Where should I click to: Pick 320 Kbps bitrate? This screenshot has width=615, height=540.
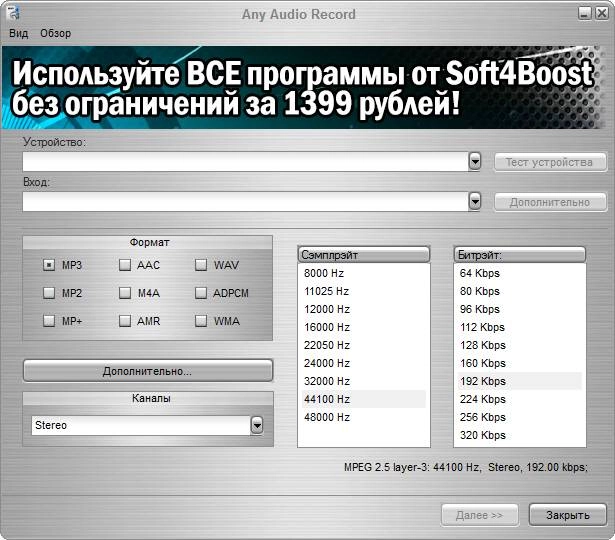[519, 435]
